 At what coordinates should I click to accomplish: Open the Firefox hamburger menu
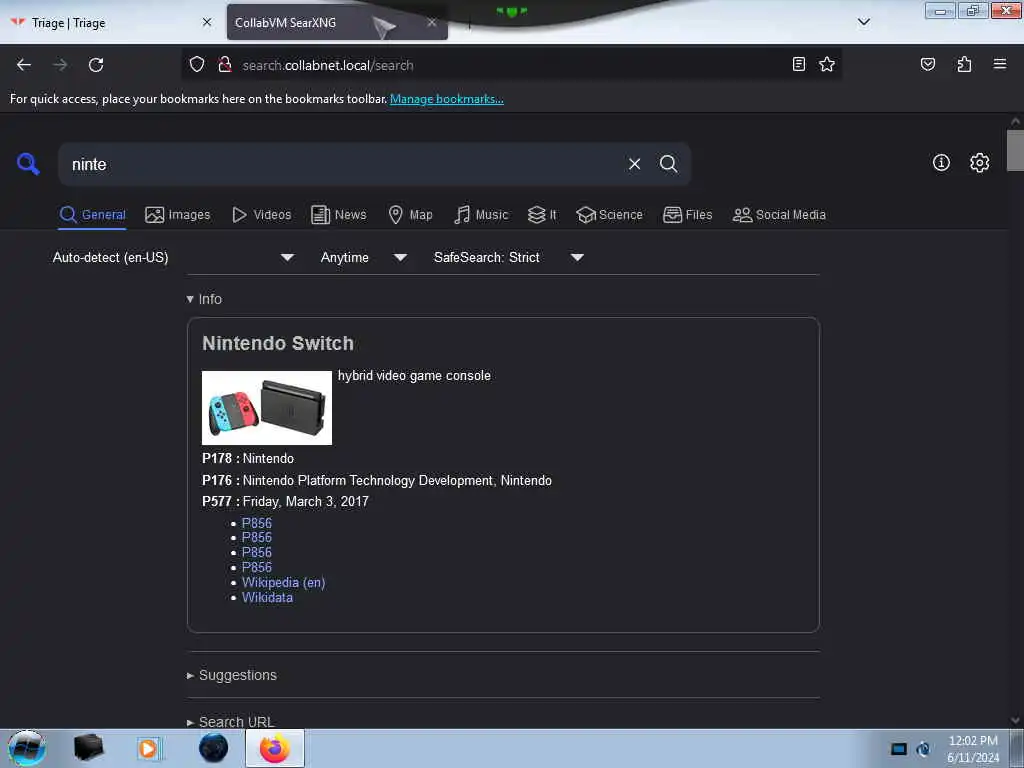(x=999, y=65)
